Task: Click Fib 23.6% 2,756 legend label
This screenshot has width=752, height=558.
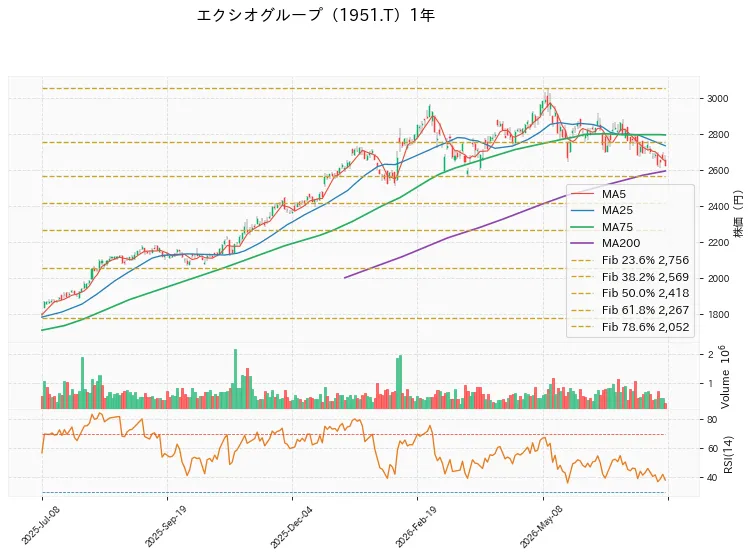Action: [x=645, y=260]
